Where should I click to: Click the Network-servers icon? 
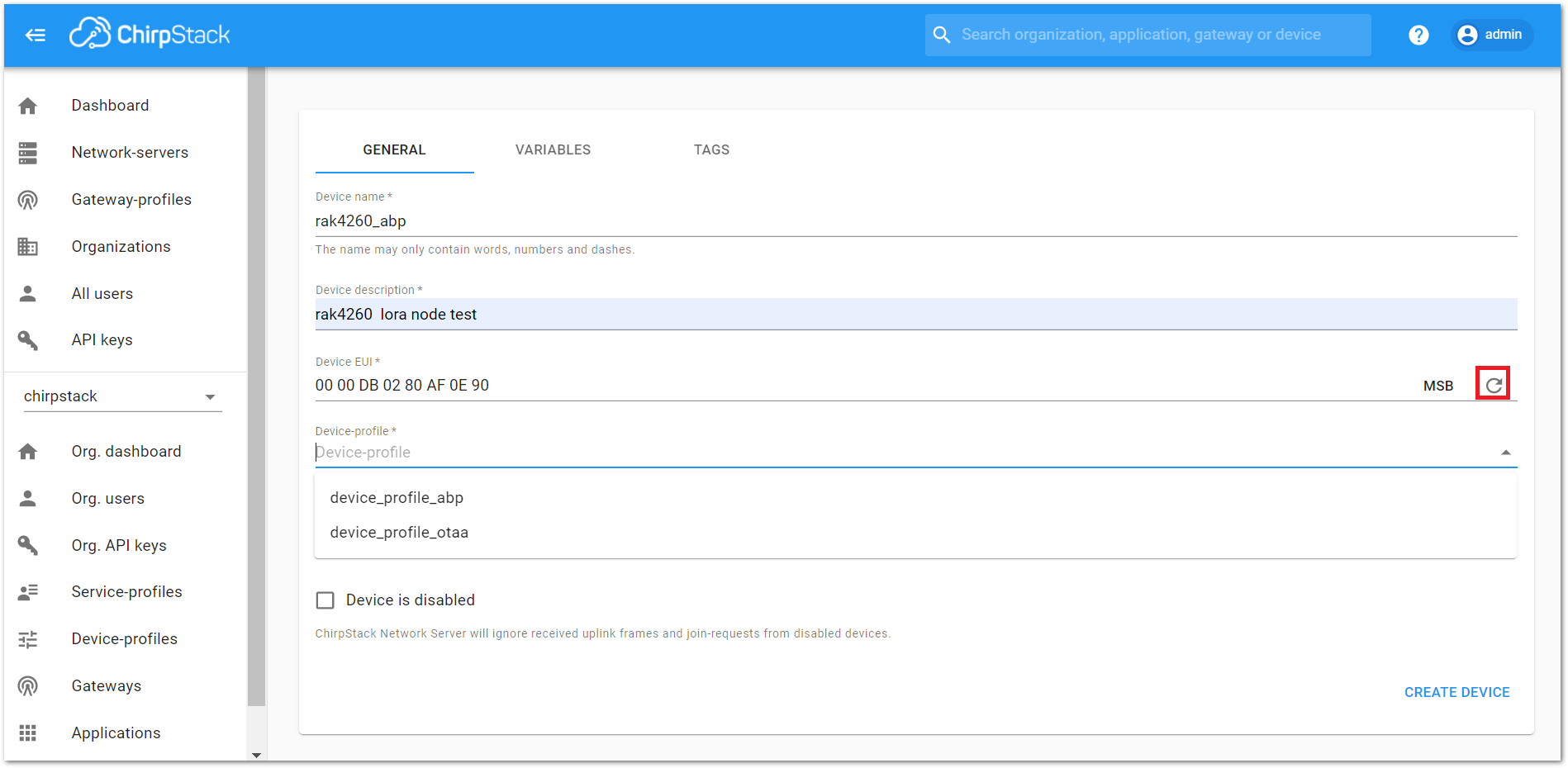click(28, 153)
